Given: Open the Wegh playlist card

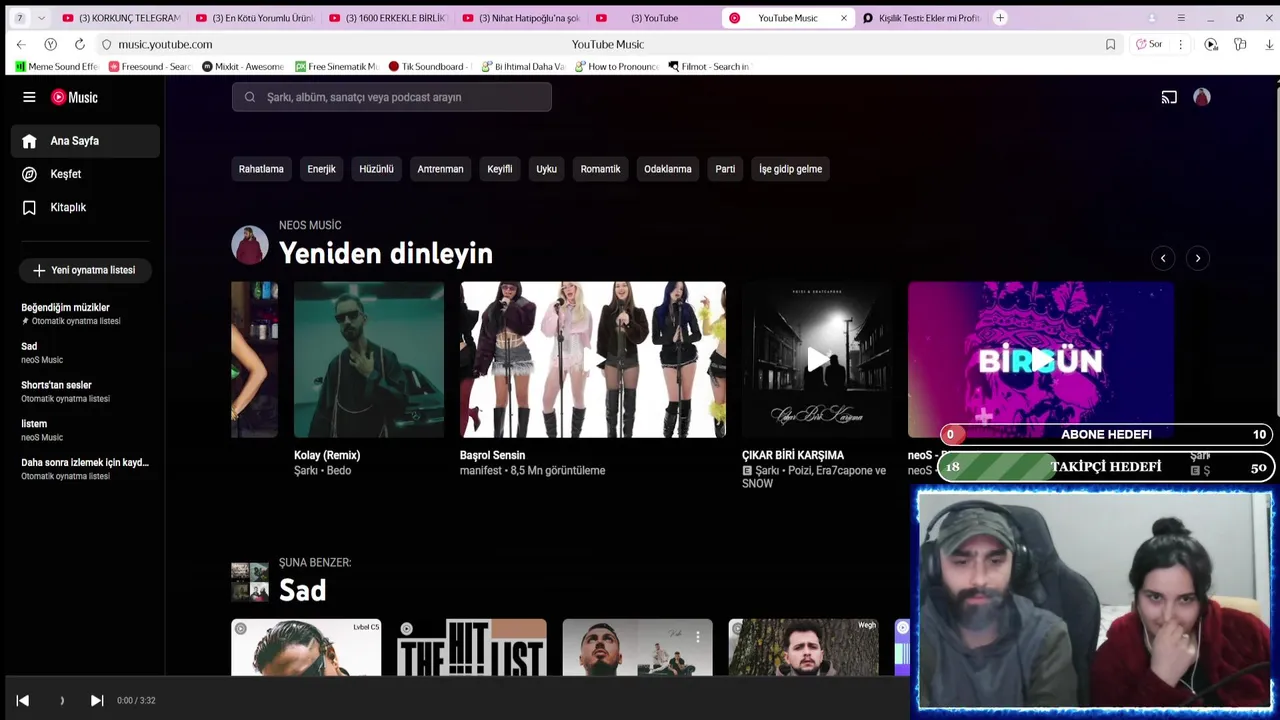Looking at the screenshot, I should click(x=803, y=647).
